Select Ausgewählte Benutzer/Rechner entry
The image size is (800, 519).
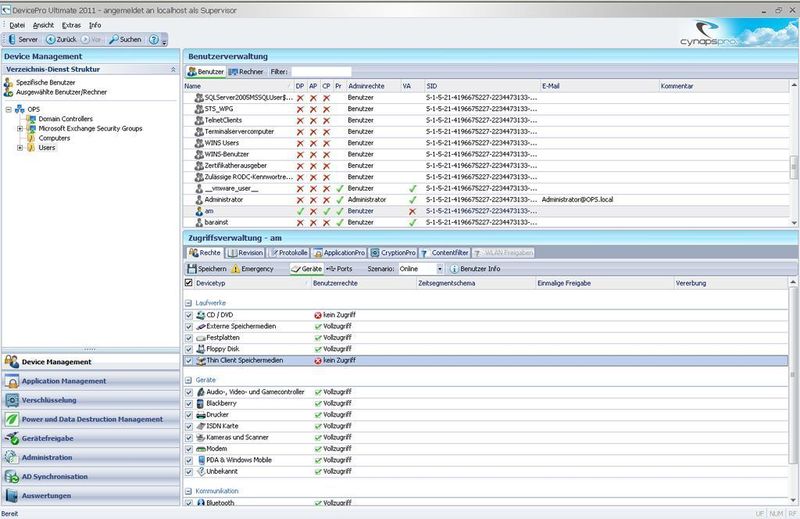click(x=61, y=92)
